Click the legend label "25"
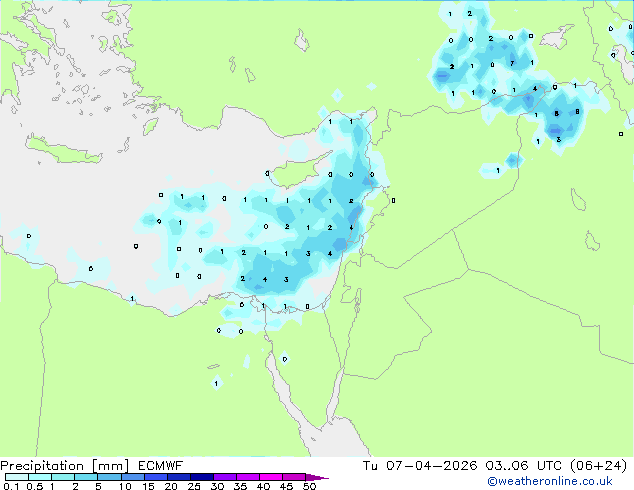Screen dimensions: 634x490 tap(194, 486)
